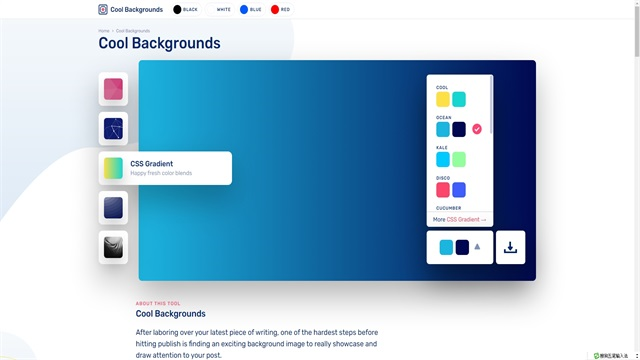This screenshot has height=360, width=640.
Task: Open the pink Trianglify background thumbnail
Action: pyautogui.click(x=113, y=89)
